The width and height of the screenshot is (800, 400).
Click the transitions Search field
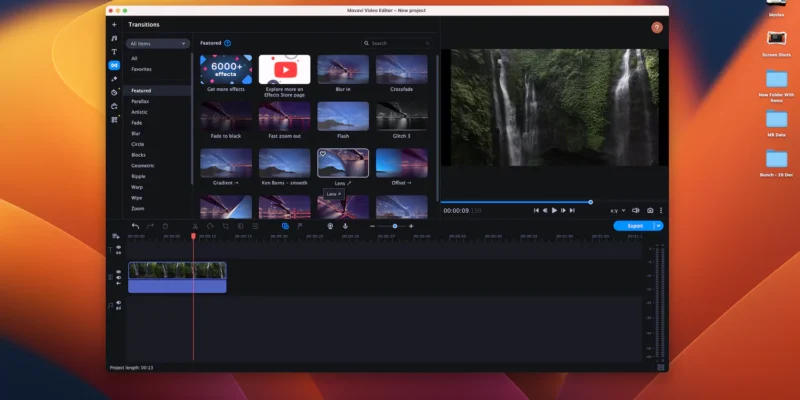pyautogui.click(x=397, y=43)
